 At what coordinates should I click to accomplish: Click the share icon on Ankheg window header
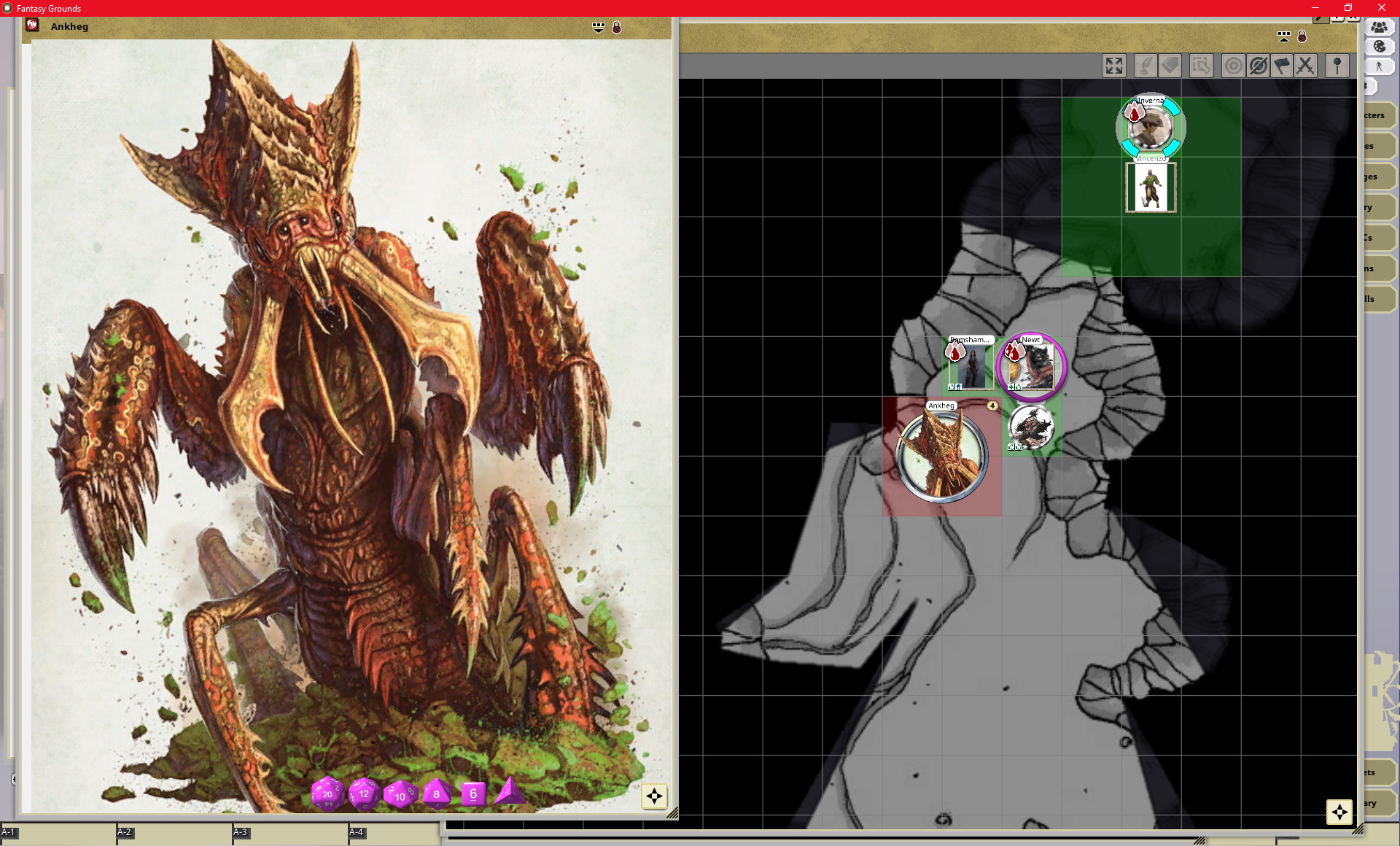(599, 27)
